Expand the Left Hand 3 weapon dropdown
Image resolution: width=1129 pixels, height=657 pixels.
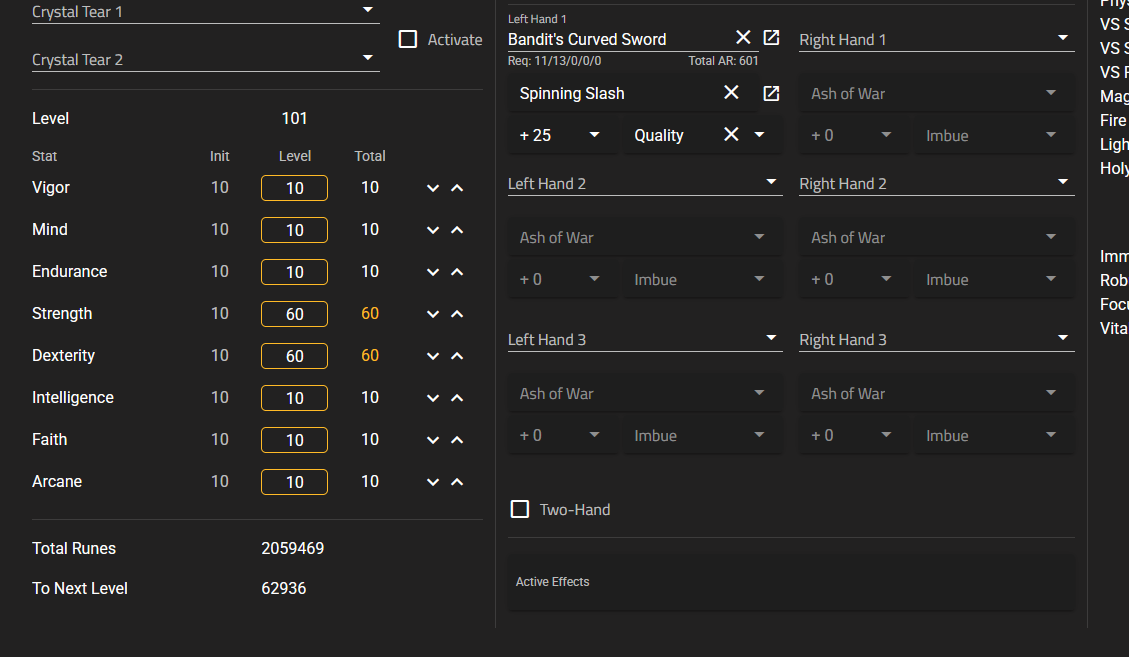pos(644,339)
